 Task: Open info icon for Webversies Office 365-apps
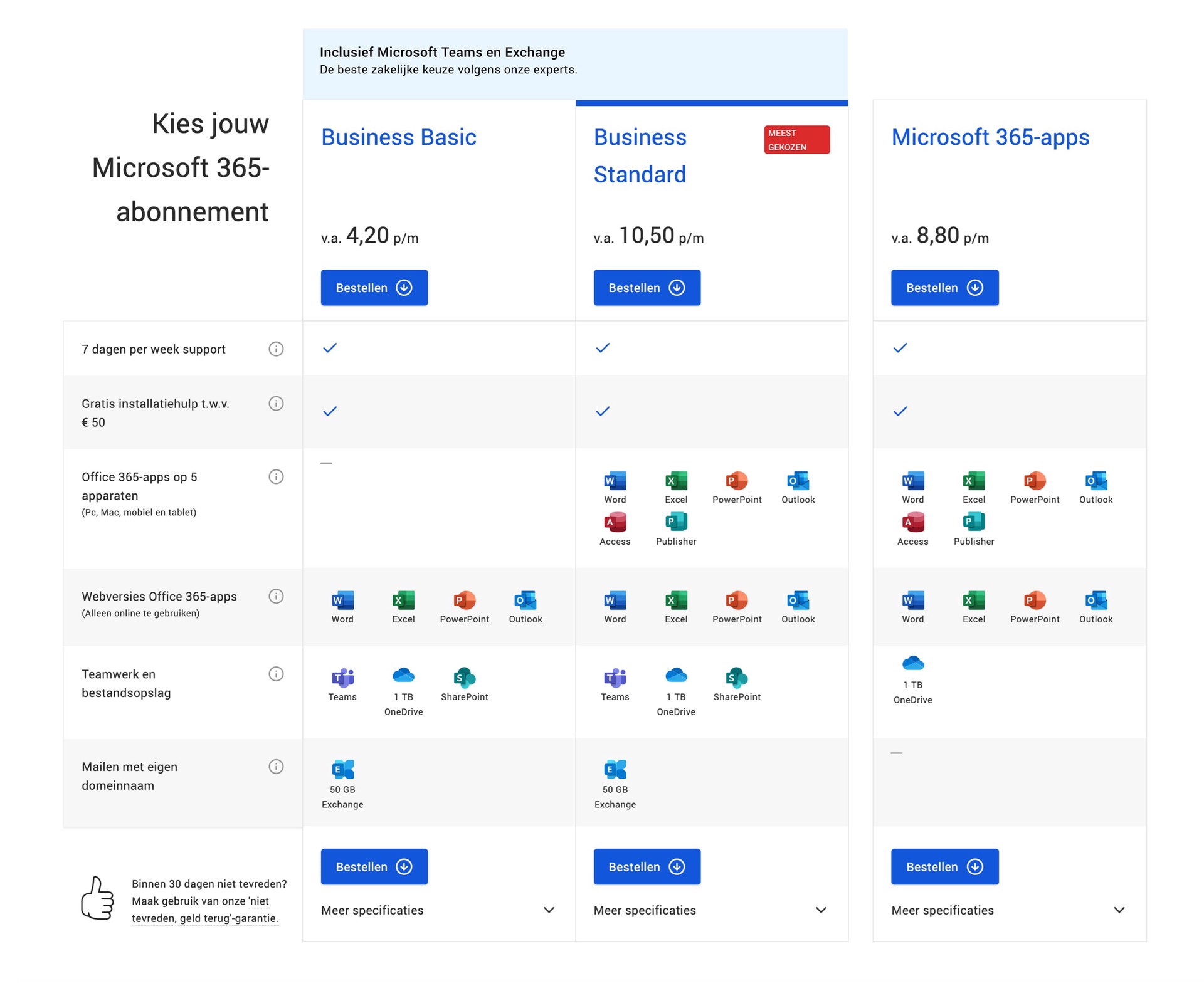click(276, 596)
